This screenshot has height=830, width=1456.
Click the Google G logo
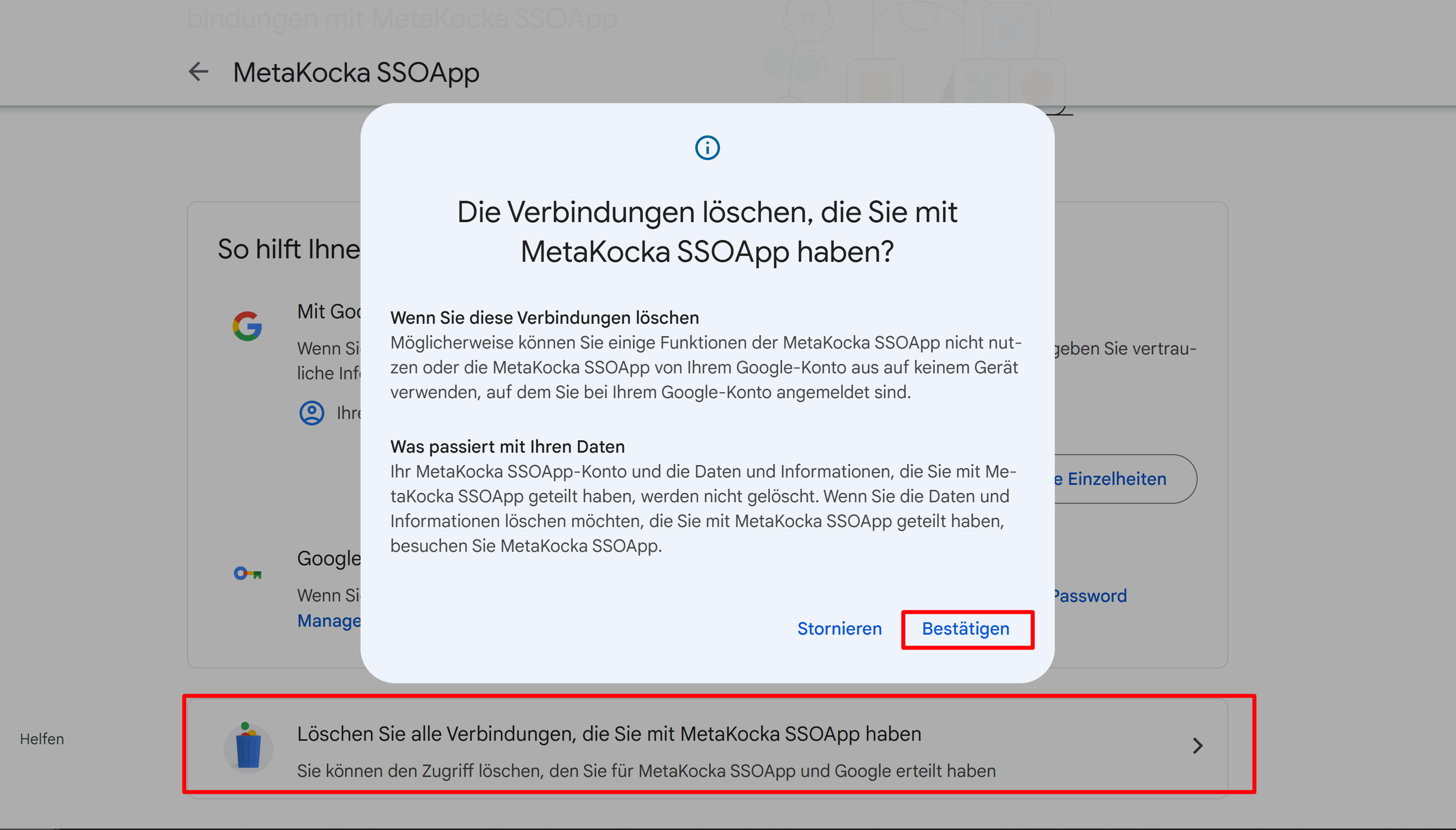click(247, 326)
